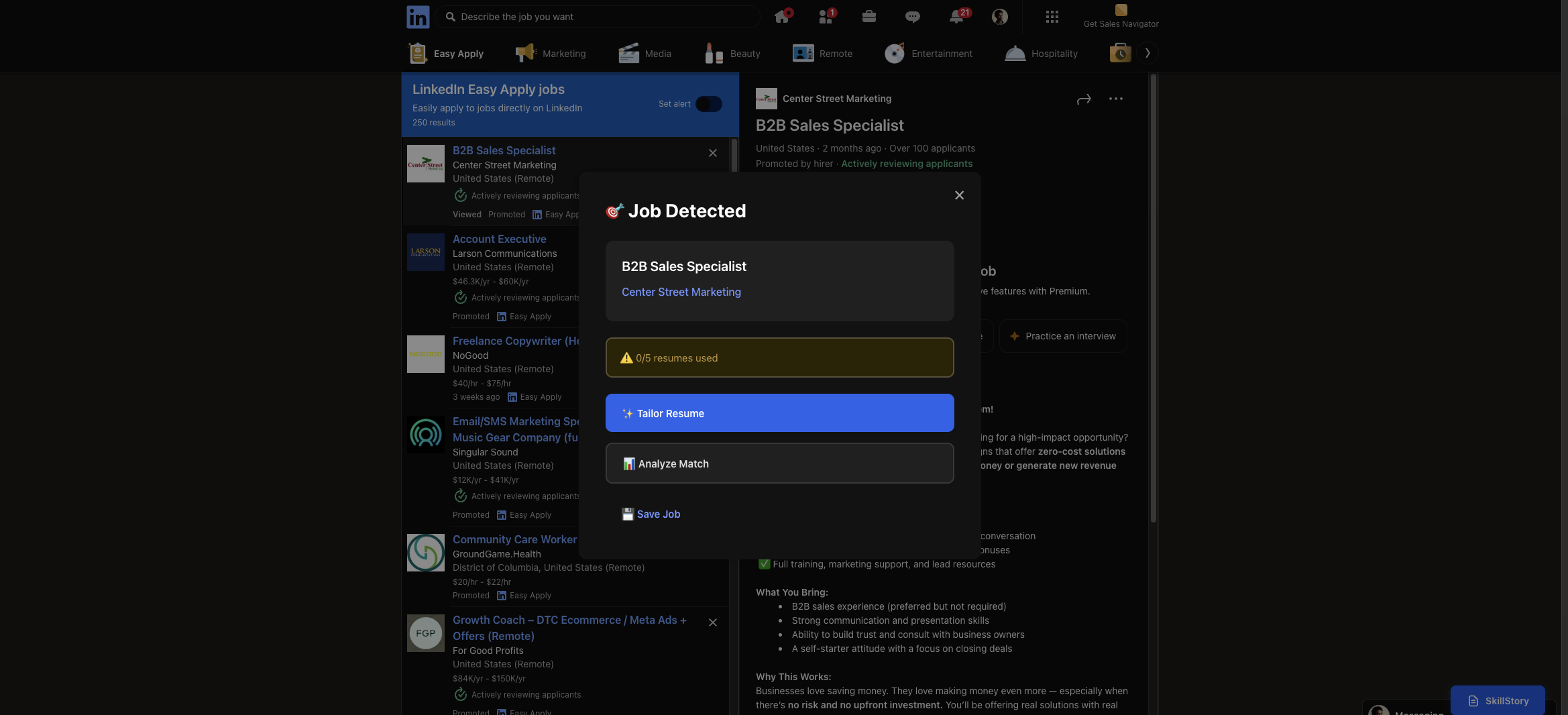Go to the Home feed icon
Viewport: 1568px width, 715px height.
pyautogui.click(x=782, y=16)
